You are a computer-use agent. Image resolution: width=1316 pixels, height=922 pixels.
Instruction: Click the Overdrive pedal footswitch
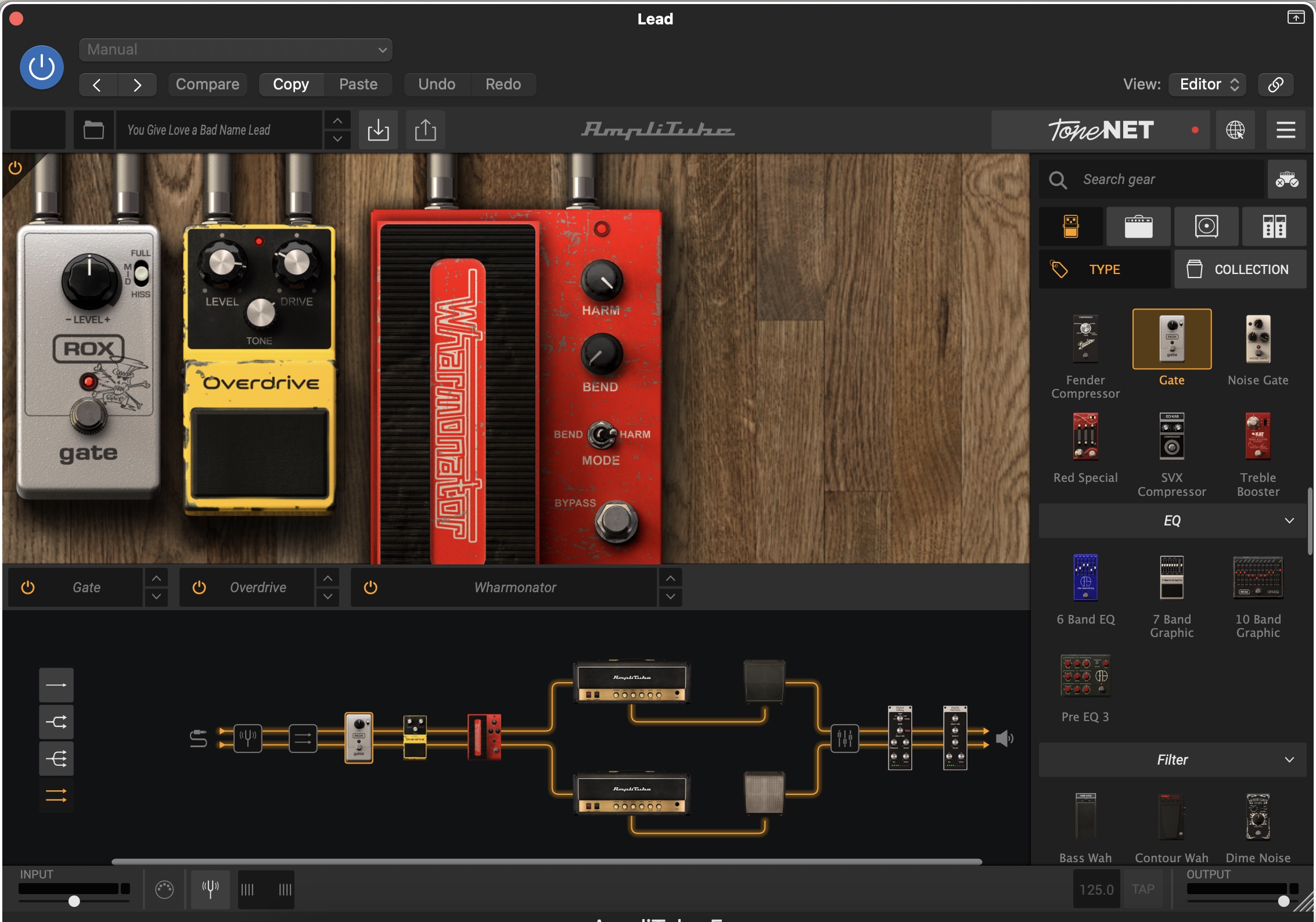coord(259,452)
